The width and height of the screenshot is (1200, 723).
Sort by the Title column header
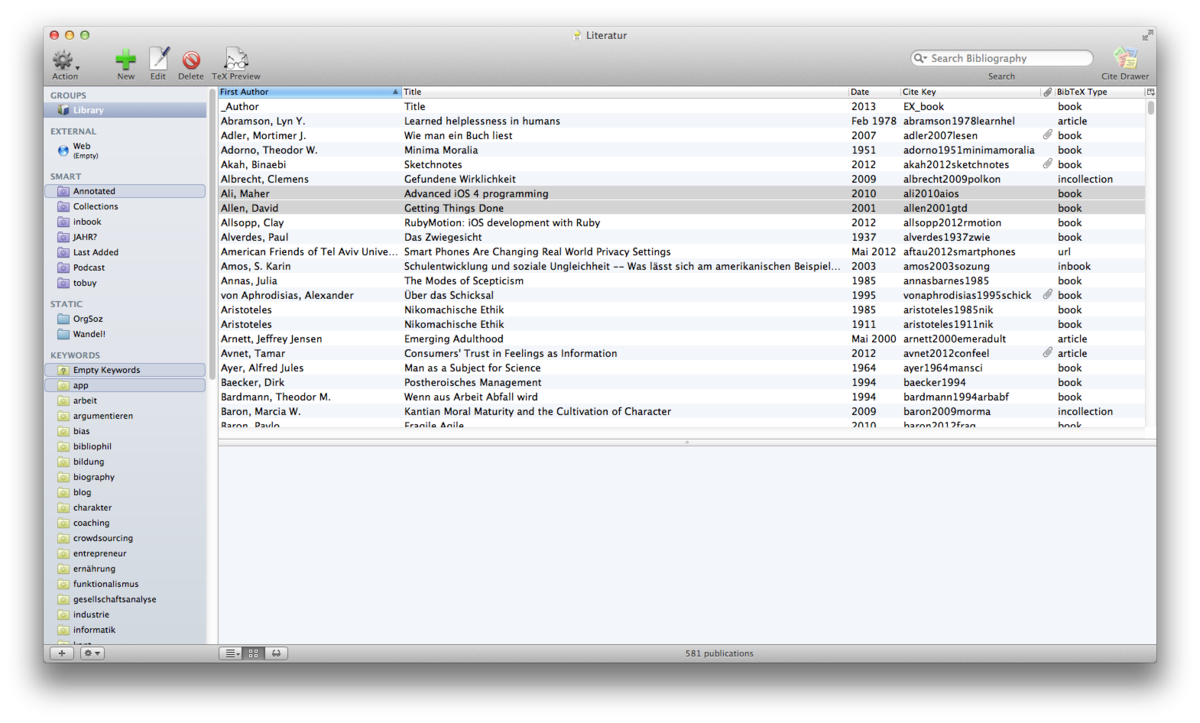(500, 91)
